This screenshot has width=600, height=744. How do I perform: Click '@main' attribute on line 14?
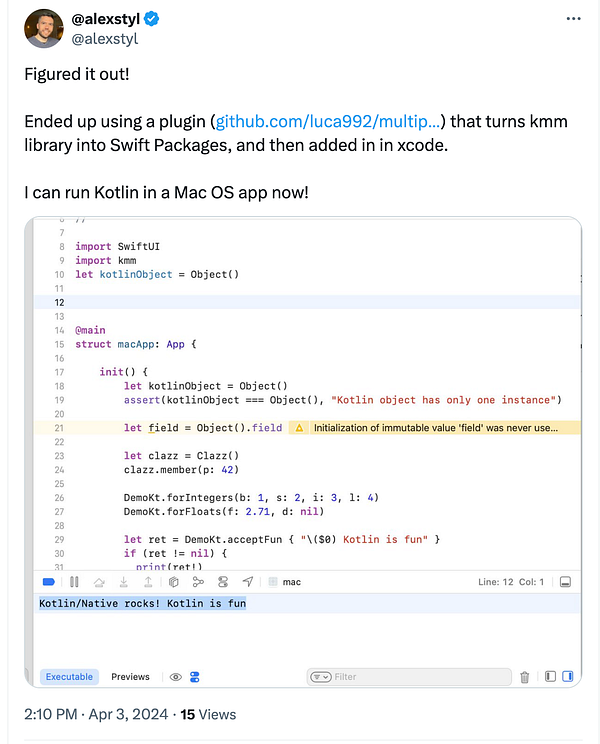pyautogui.click(x=90, y=330)
